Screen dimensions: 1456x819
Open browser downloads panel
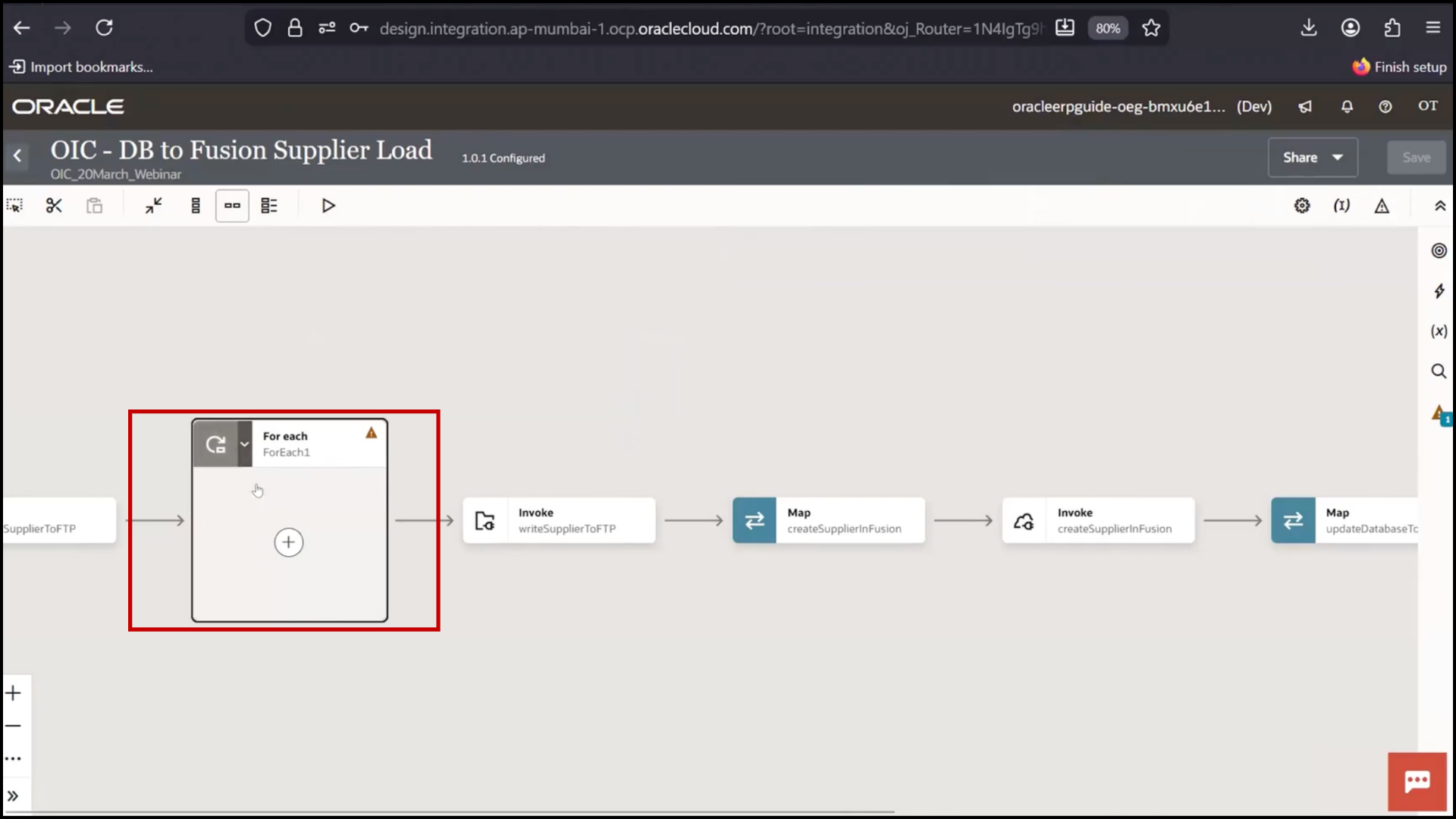(x=1309, y=28)
